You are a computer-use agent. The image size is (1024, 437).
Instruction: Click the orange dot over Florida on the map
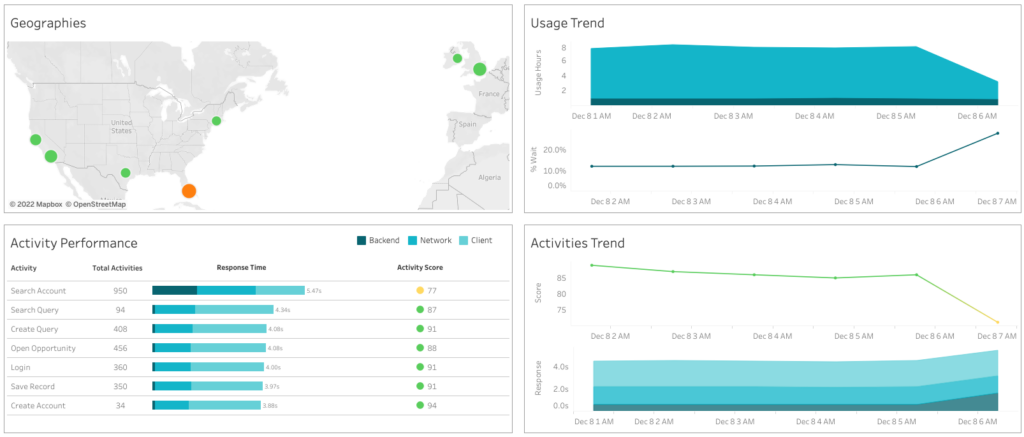pyautogui.click(x=189, y=191)
